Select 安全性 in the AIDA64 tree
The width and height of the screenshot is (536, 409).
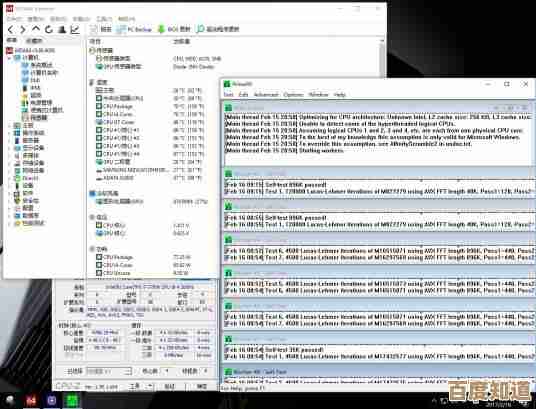click(27, 201)
